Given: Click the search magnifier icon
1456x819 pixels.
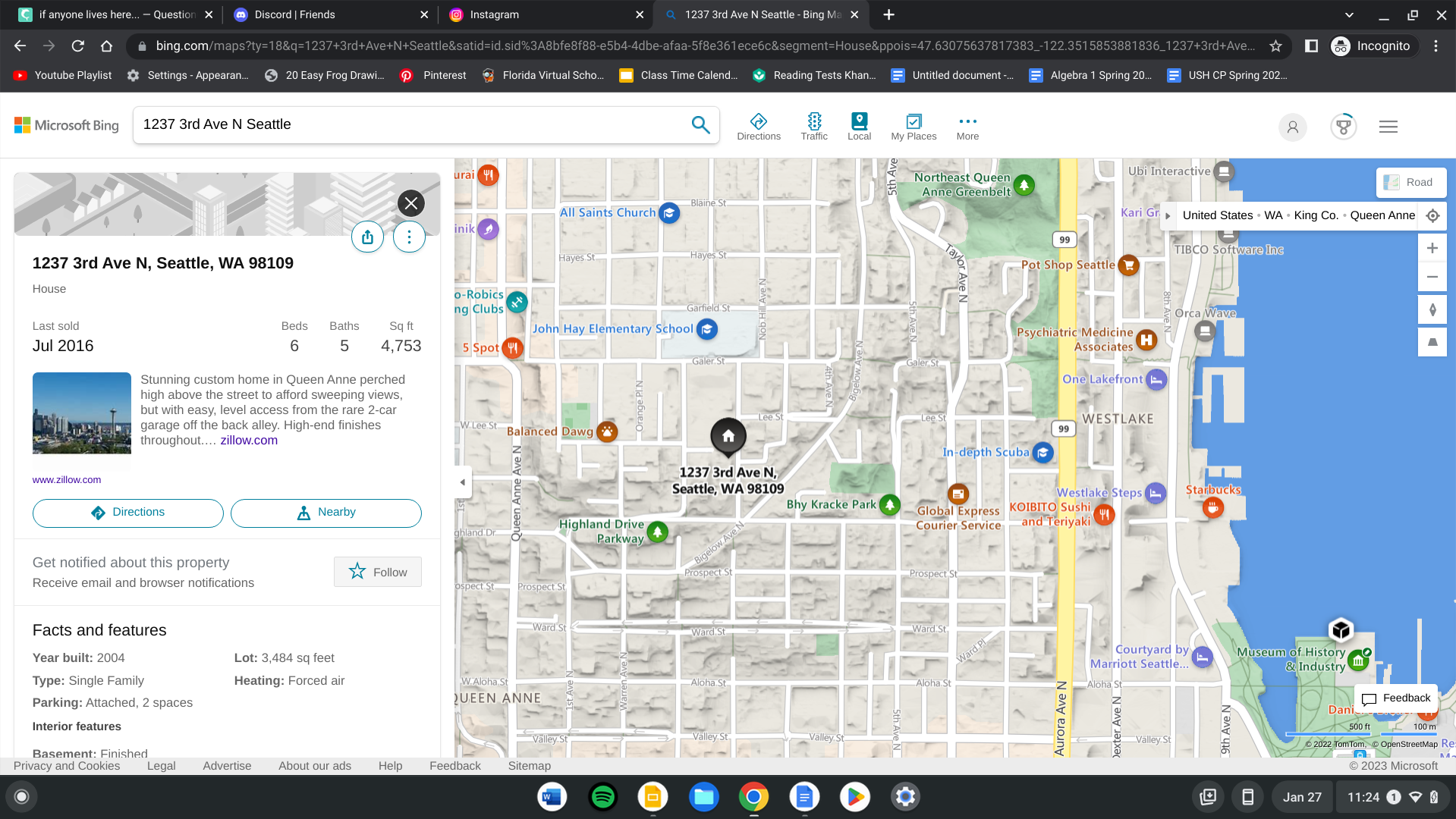Looking at the screenshot, I should tap(700, 124).
